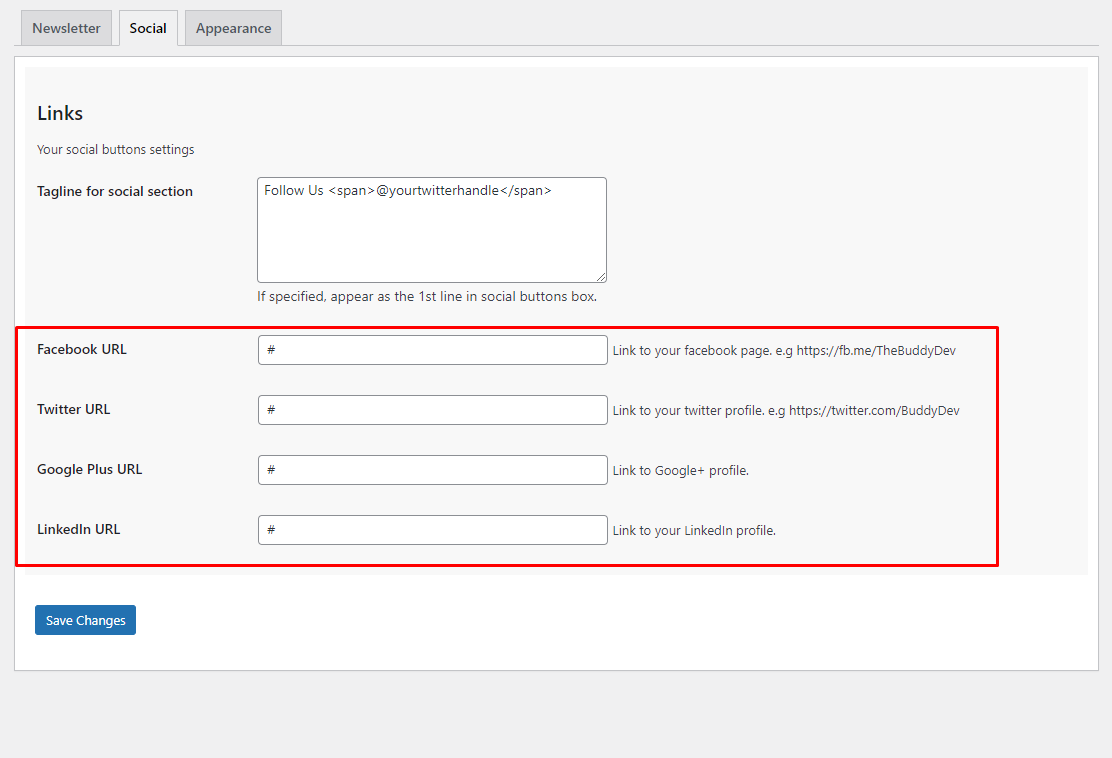Click the Twitter URL label
1112x758 pixels.
click(73, 409)
